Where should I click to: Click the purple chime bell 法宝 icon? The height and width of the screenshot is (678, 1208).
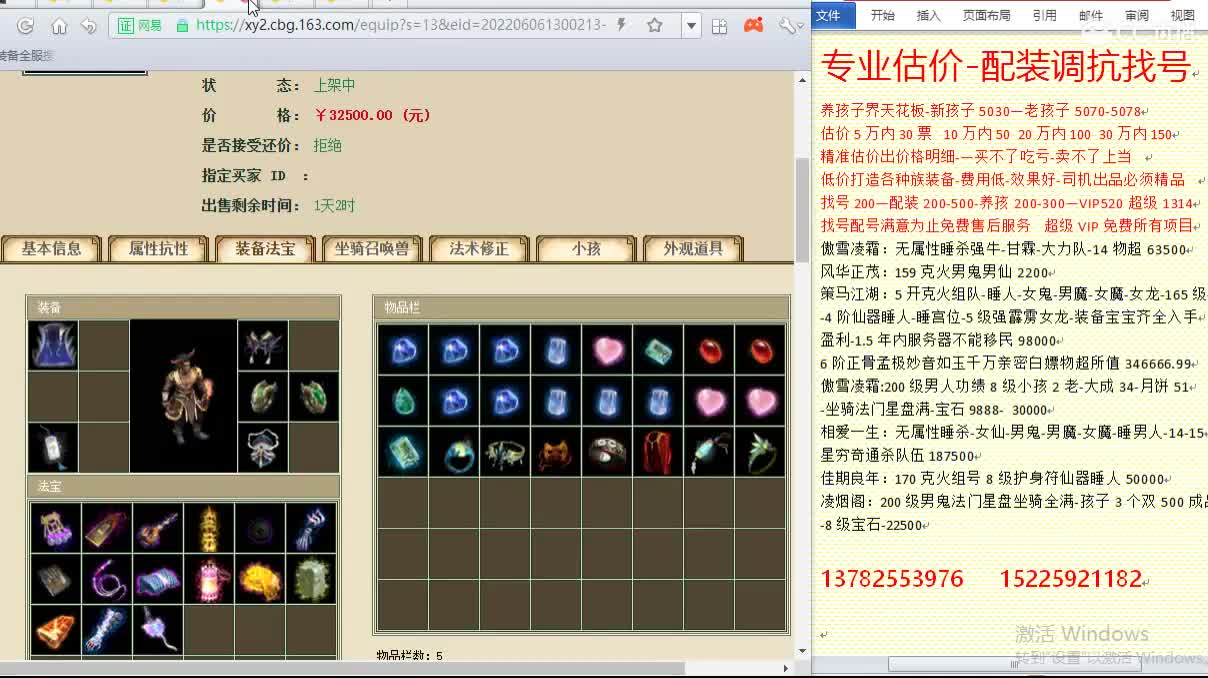(x=55, y=528)
